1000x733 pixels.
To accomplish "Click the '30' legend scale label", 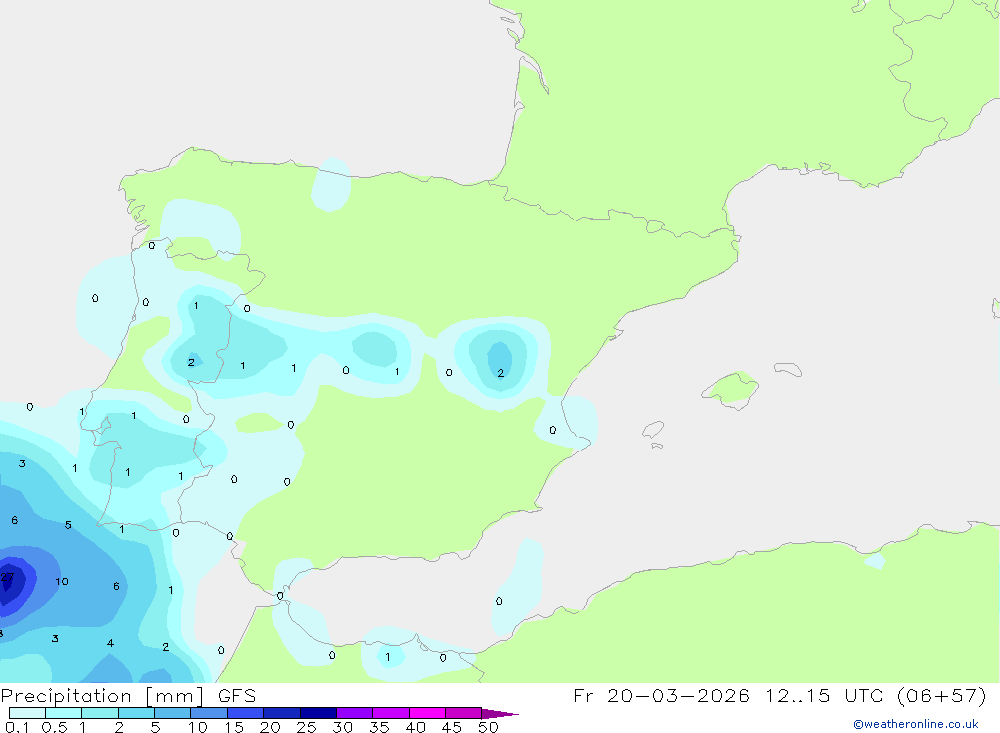I will coord(342,727).
